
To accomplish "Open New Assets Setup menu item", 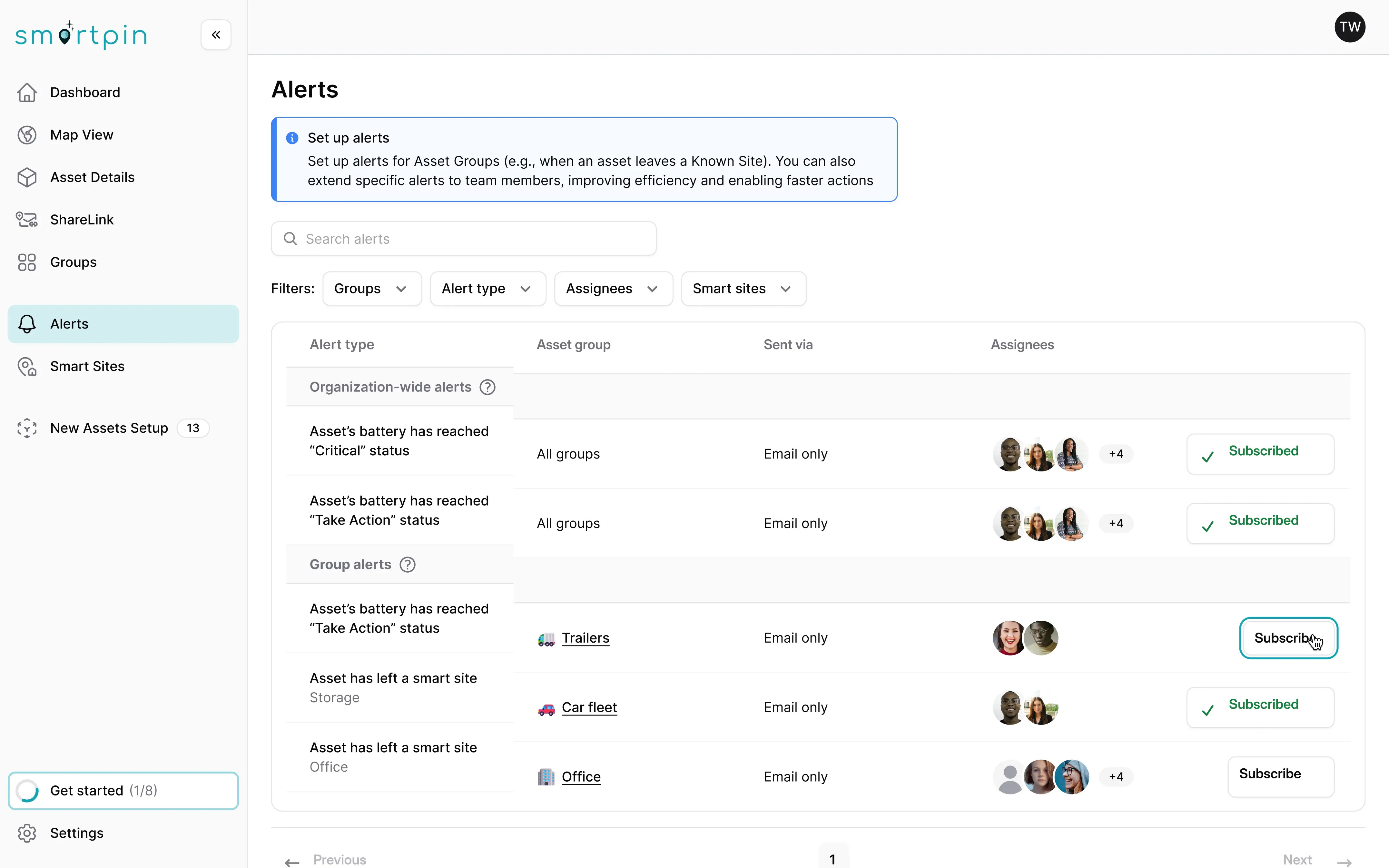I will tap(109, 428).
